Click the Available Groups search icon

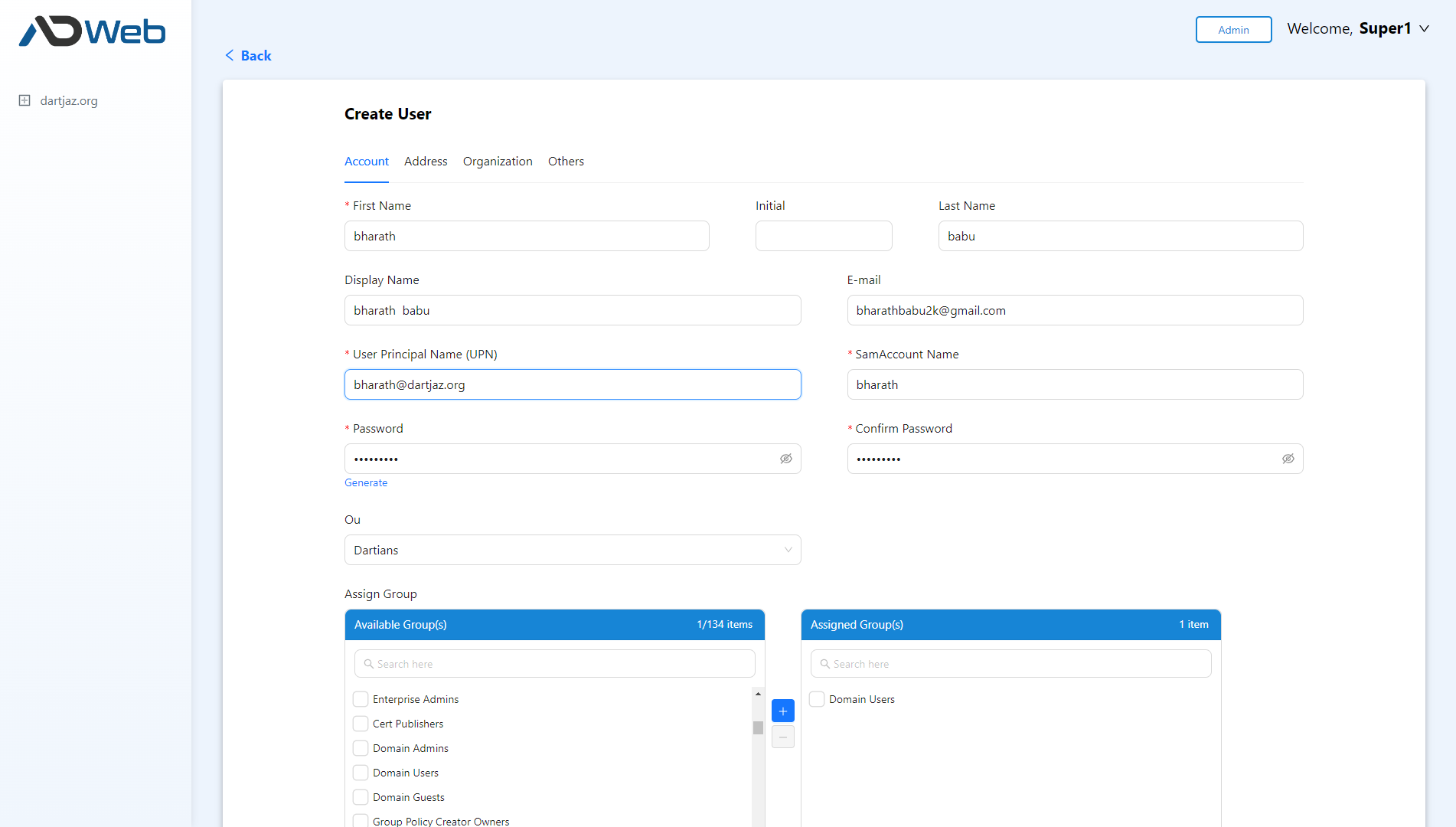(368, 664)
